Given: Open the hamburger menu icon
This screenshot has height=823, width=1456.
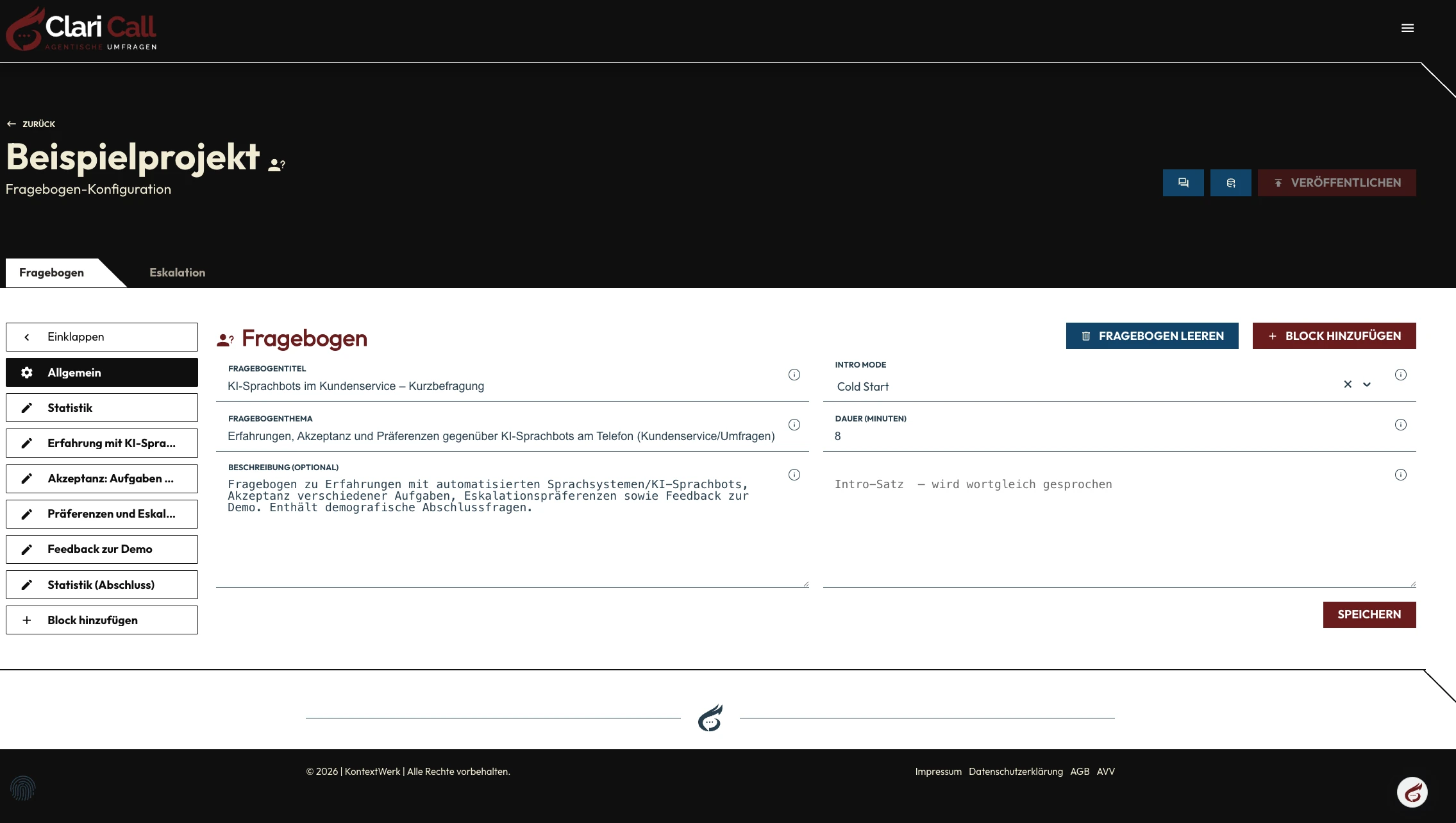Looking at the screenshot, I should pos(1407,28).
